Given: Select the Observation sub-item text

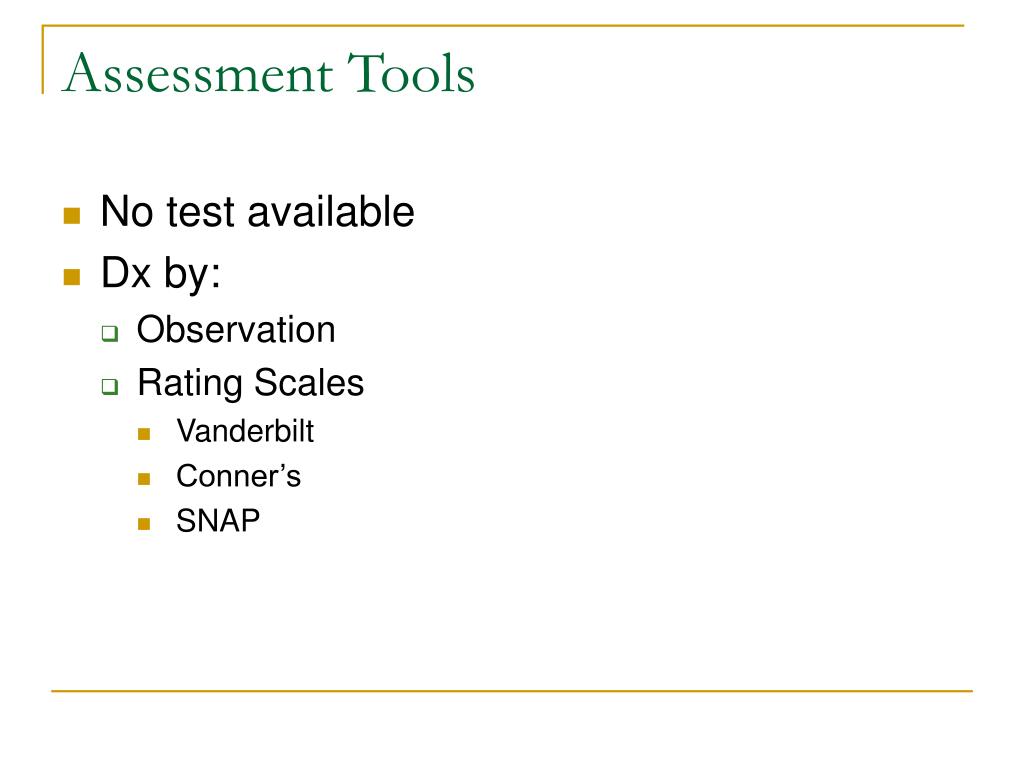Looking at the screenshot, I should point(236,329).
